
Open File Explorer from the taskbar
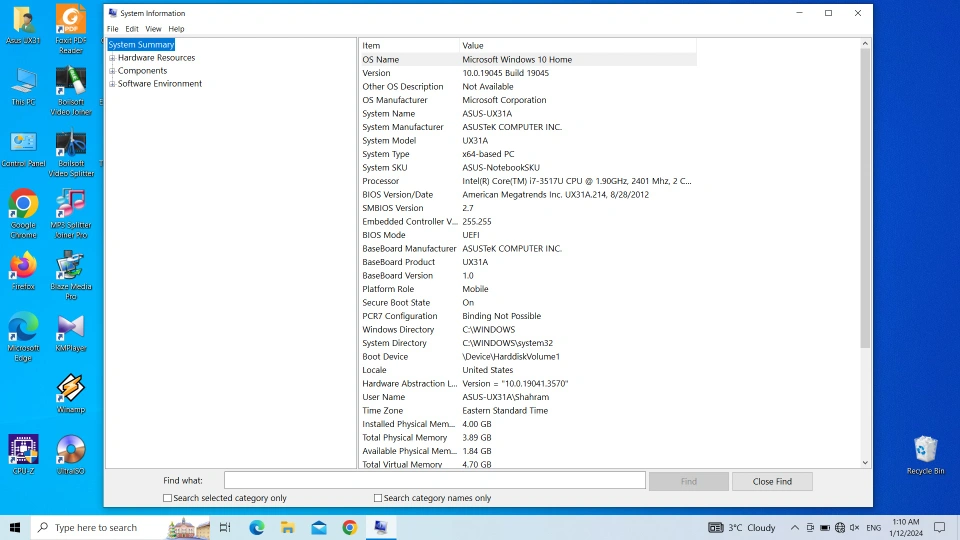[x=288, y=527]
